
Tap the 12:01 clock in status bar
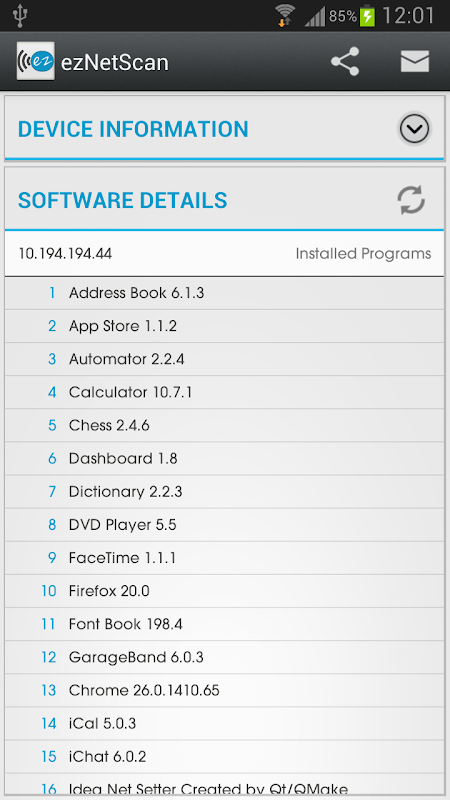pyautogui.click(x=408, y=16)
